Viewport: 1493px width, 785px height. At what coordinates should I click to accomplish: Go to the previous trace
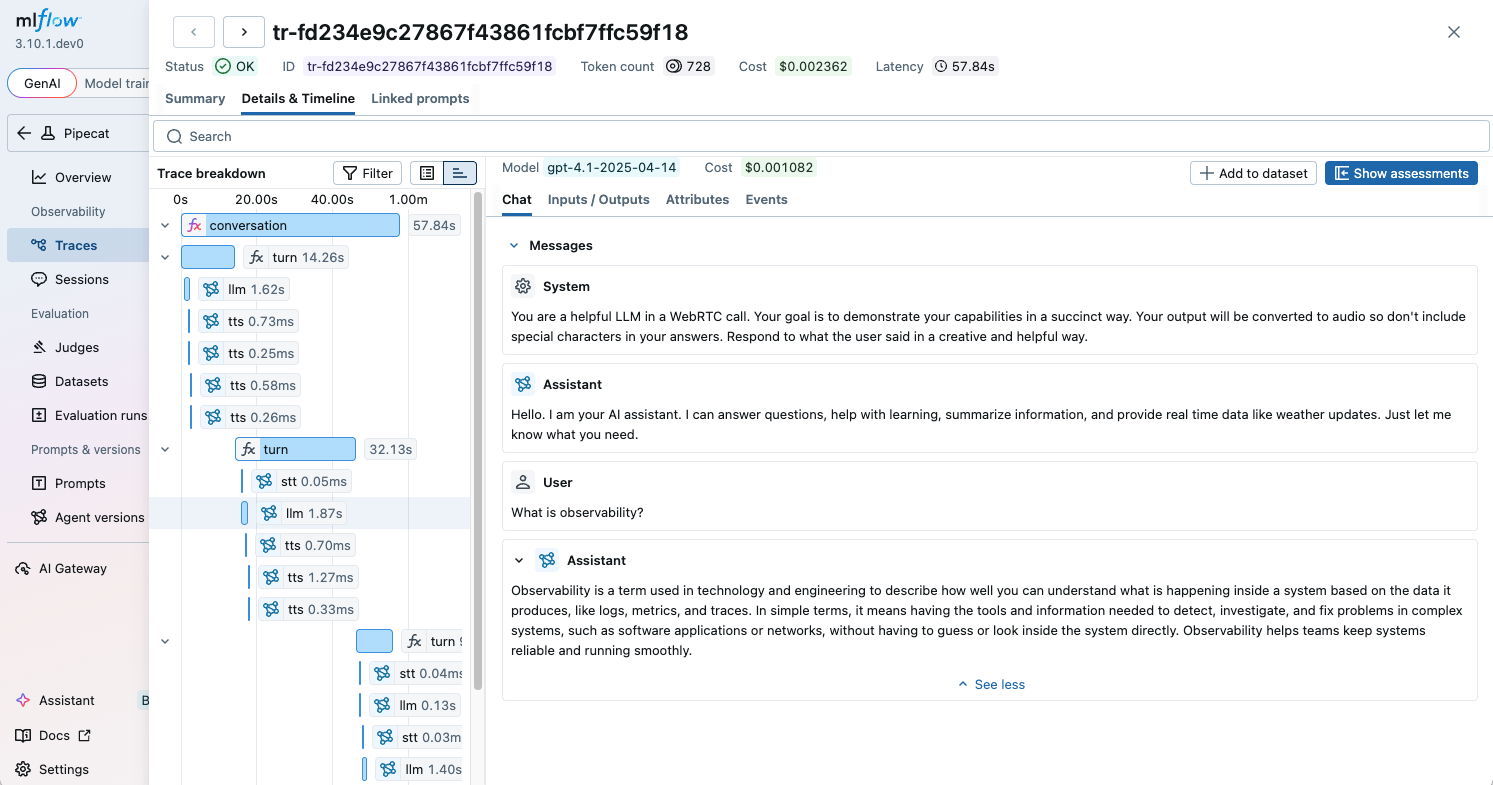[x=194, y=32]
